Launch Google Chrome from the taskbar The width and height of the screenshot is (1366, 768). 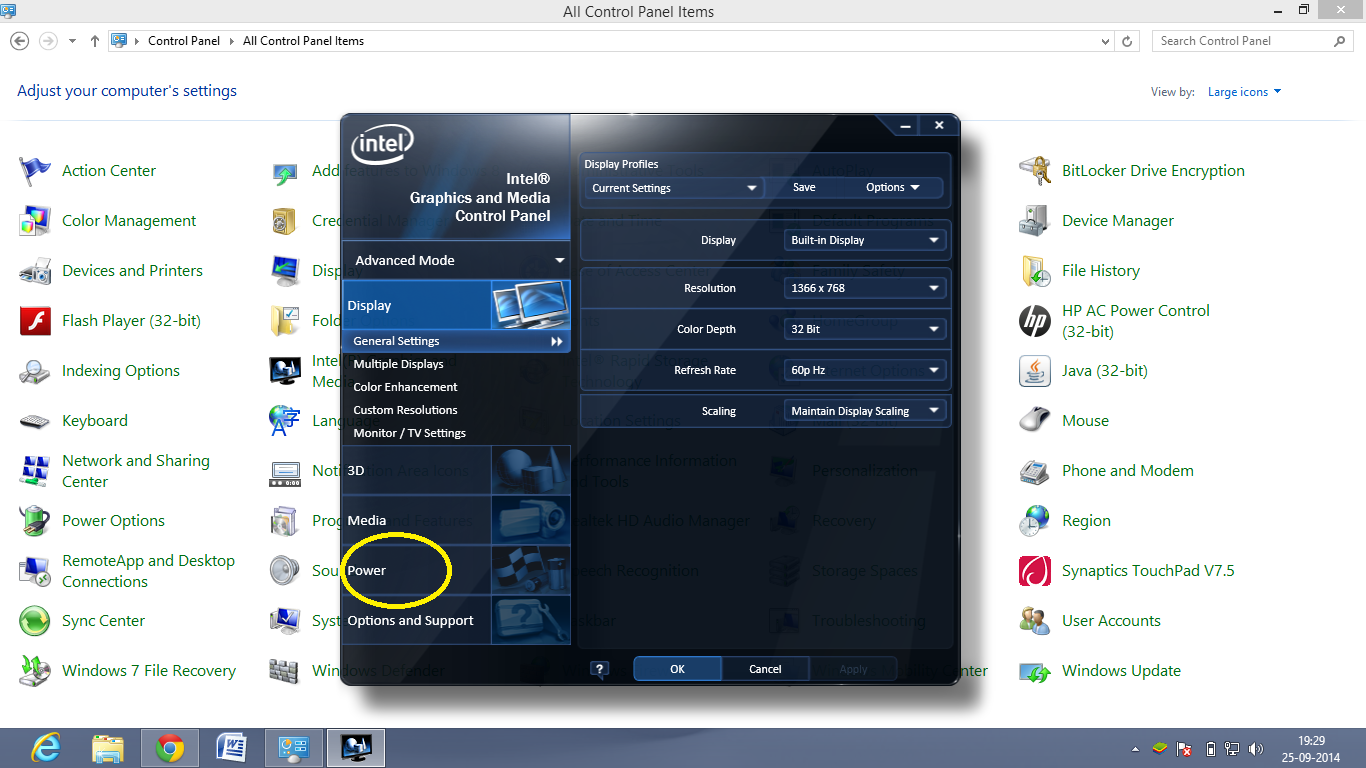pos(169,748)
